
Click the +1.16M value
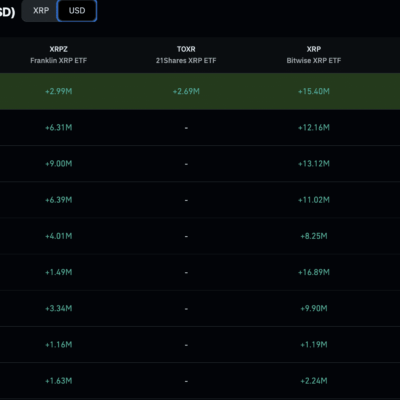click(59, 345)
